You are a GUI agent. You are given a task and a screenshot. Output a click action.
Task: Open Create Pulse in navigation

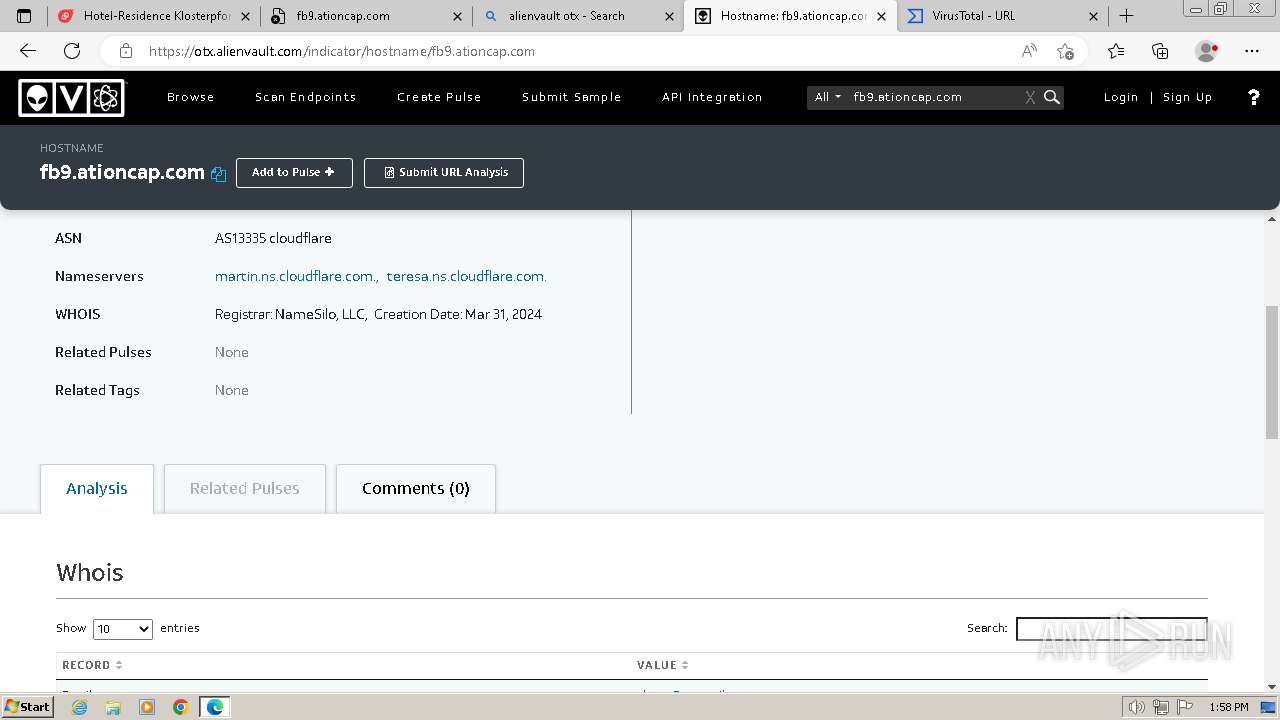point(439,97)
